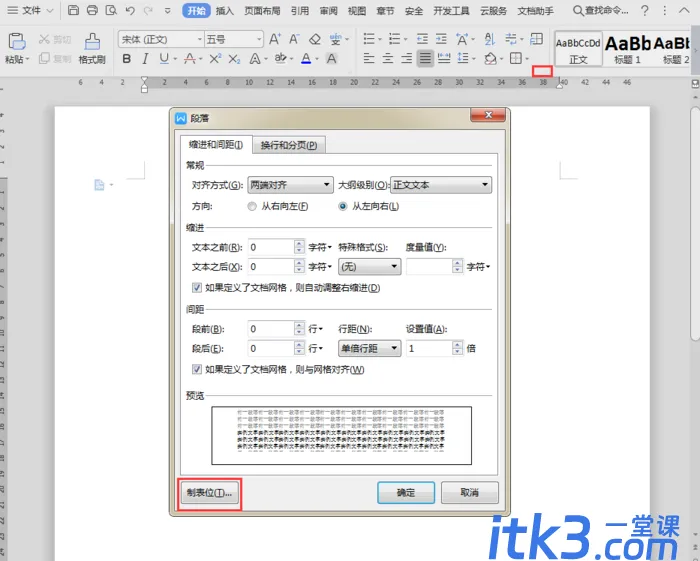
Task: Click the Cancel button
Action: pos(470,493)
